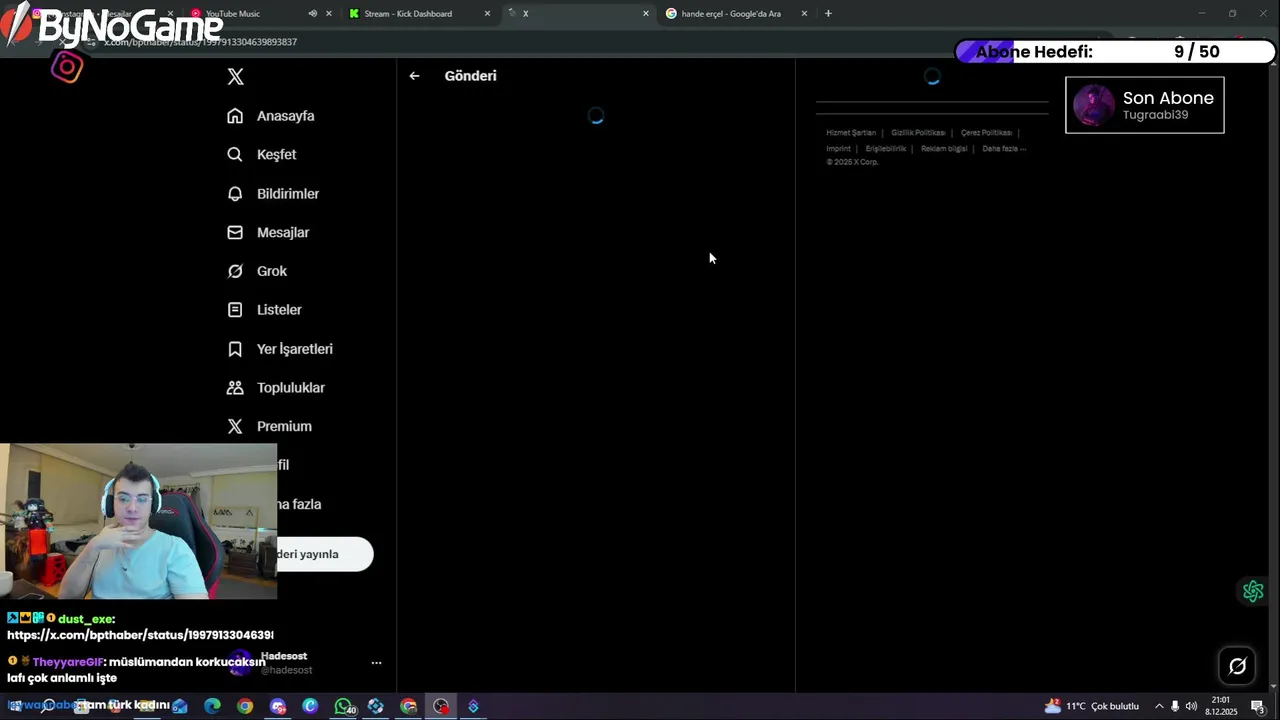Open Bildirimler notifications
The image size is (1280, 720).
point(272,194)
